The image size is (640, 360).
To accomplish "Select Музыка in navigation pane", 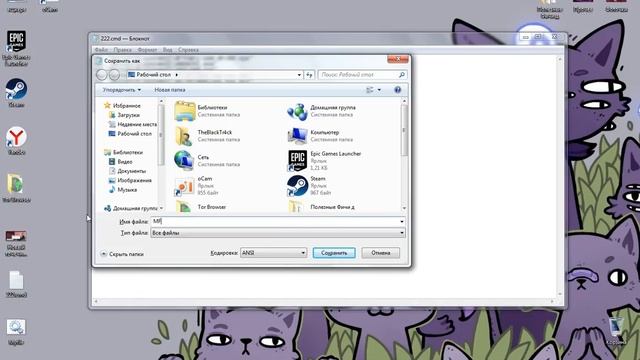I will point(123,190).
